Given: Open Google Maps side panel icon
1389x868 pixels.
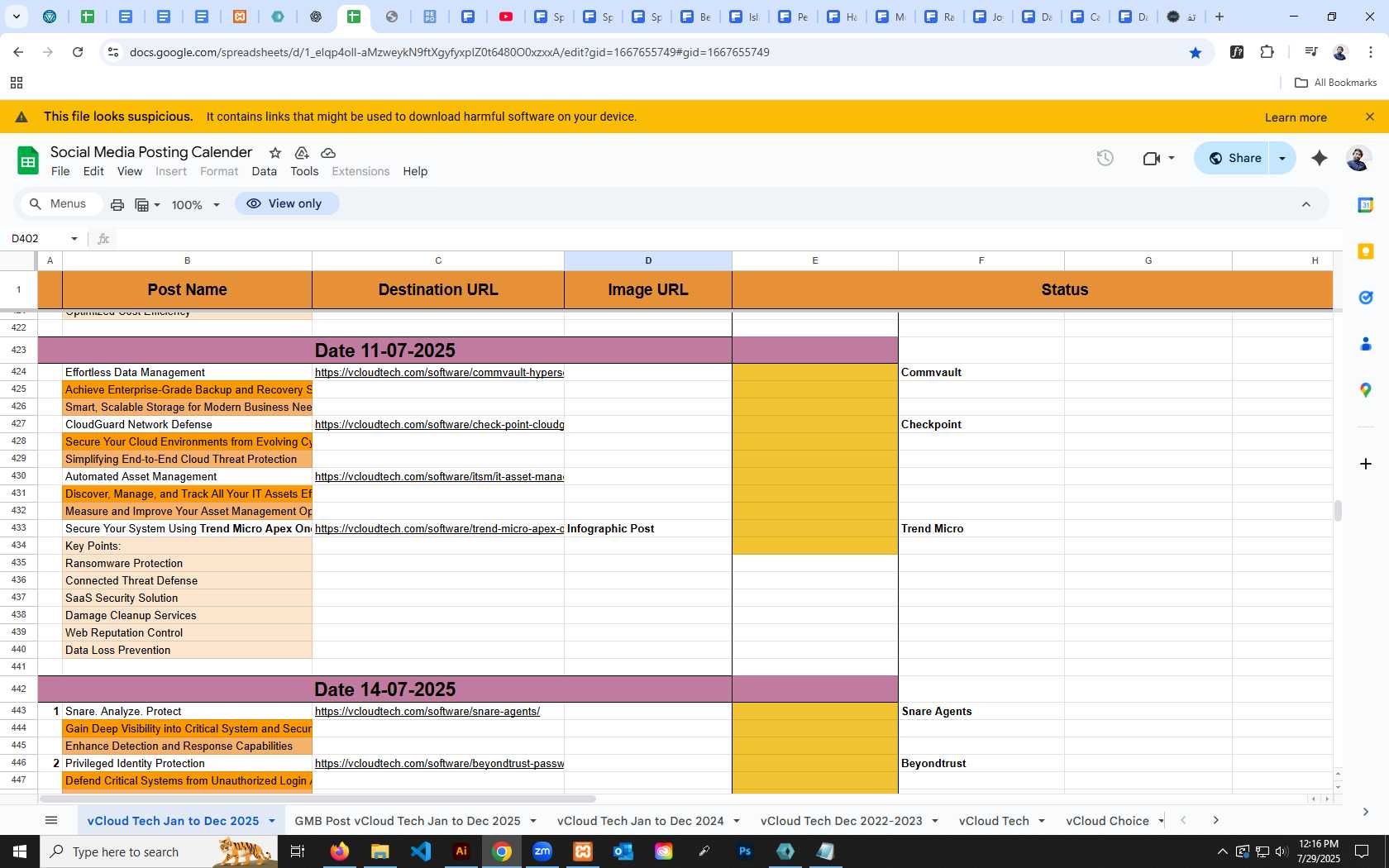Looking at the screenshot, I should tap(1366, 390).
